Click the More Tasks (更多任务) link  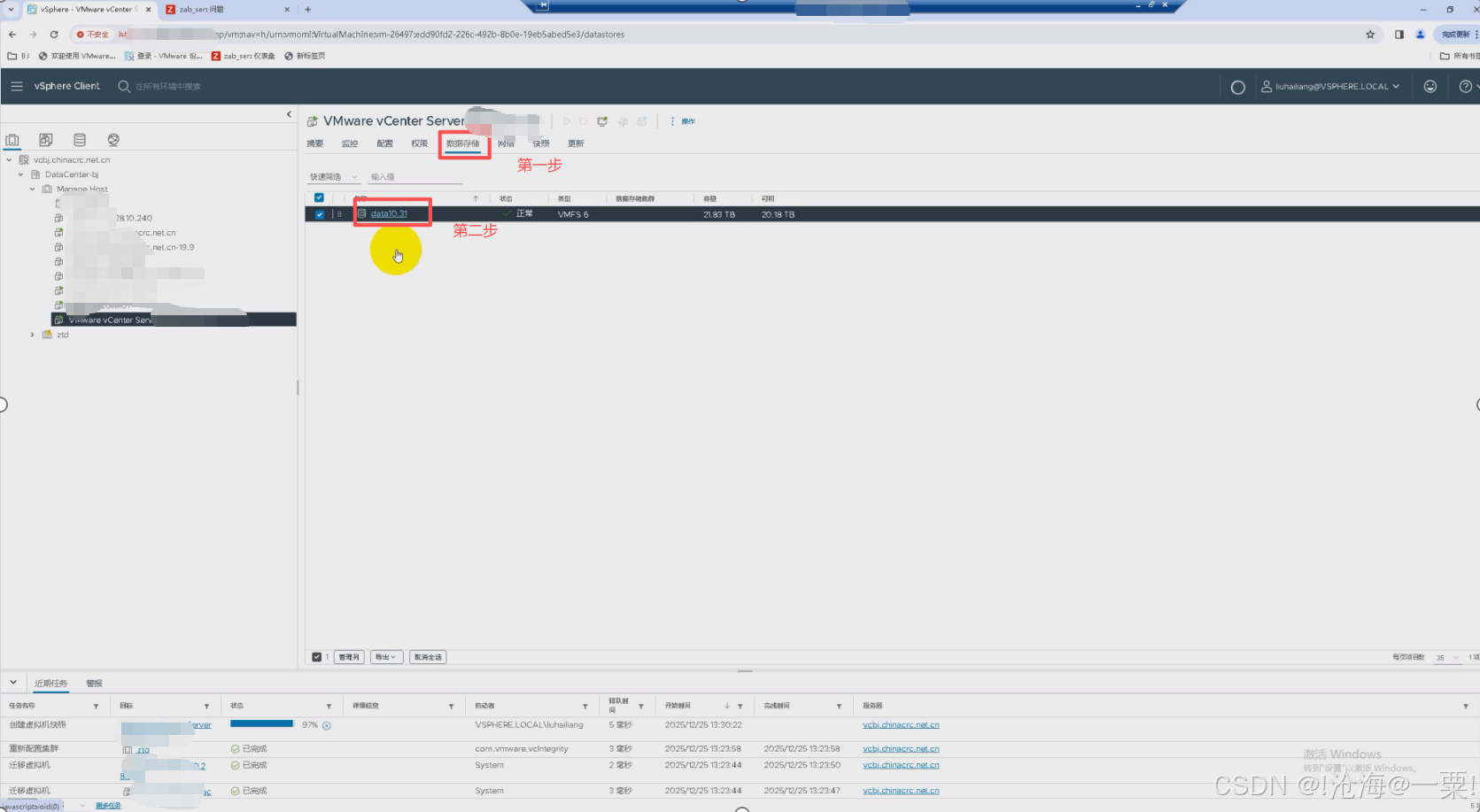(x=108, y=806)
